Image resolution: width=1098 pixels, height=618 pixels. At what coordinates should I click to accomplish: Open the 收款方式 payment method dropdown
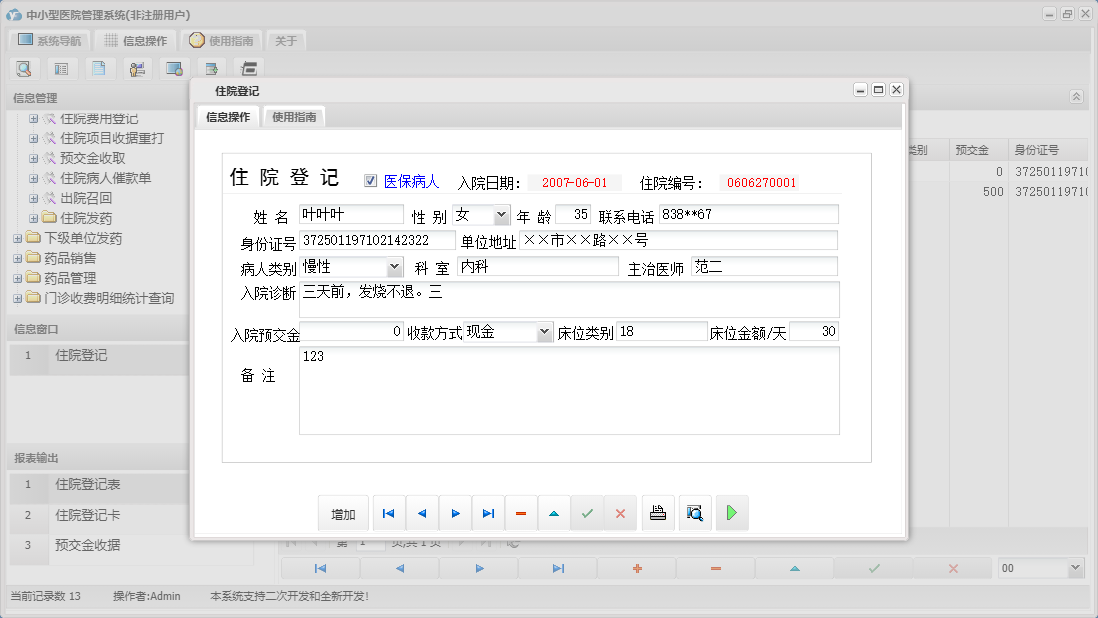coord(543,331)
